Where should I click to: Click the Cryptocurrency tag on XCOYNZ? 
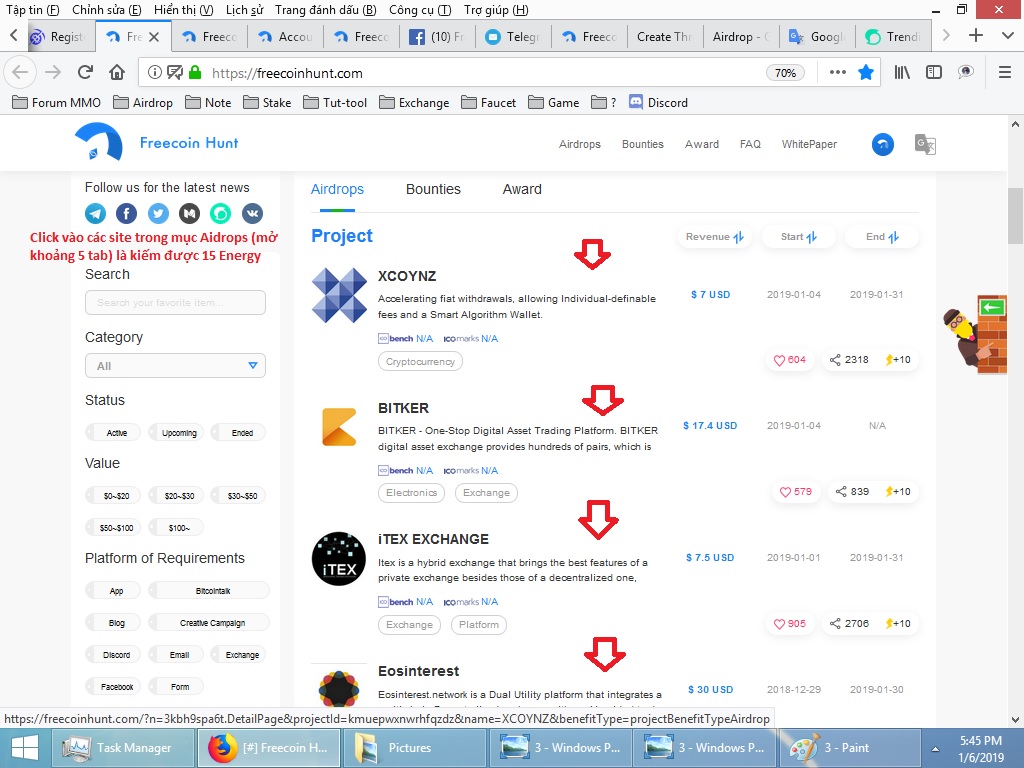pyautogui.click(x=420, y=362)
